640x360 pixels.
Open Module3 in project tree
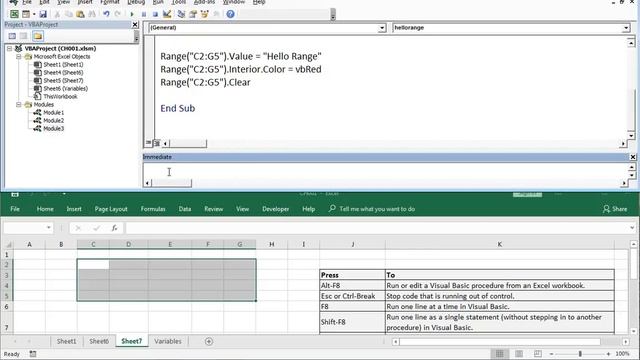53,129
